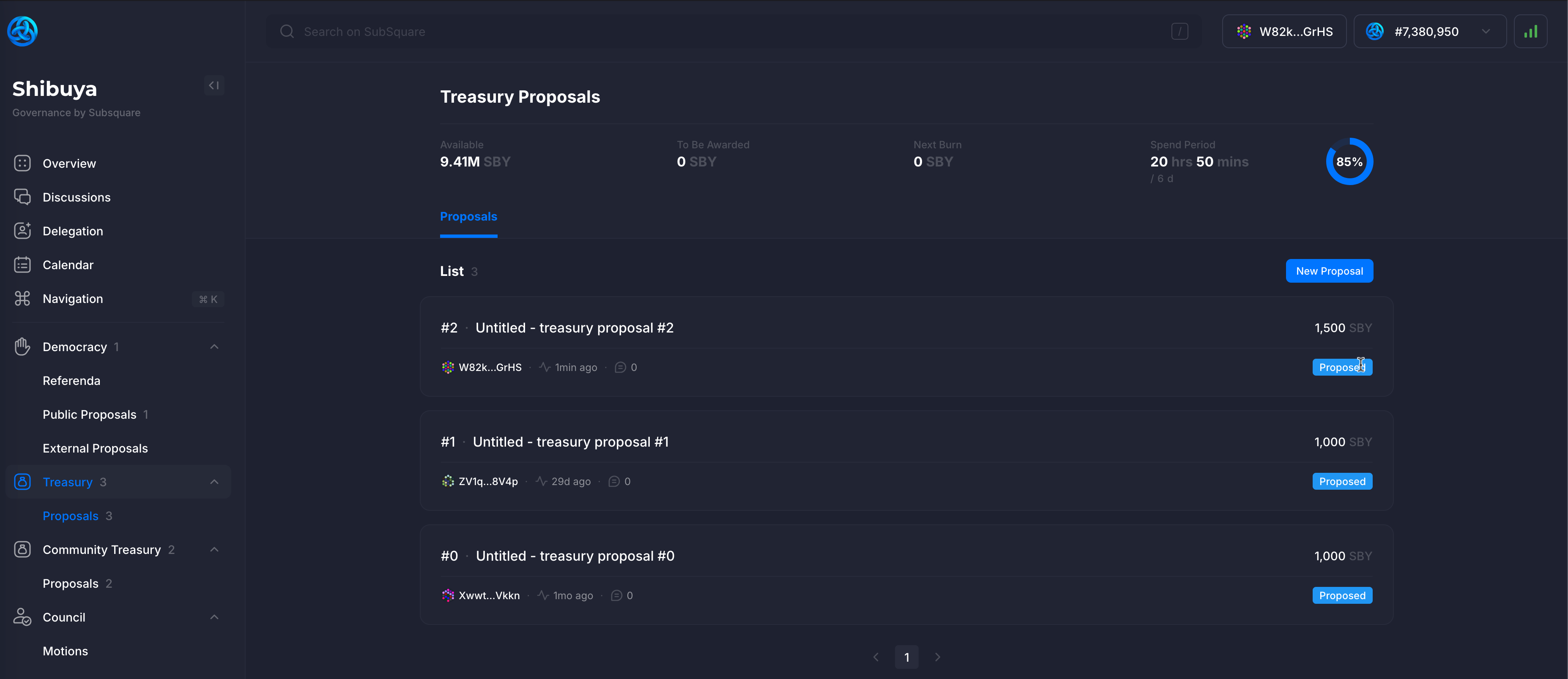Screen dimensions: 1568x679
Task: Collapse the sidebar using the arrow control
Action: coord(213,85)
